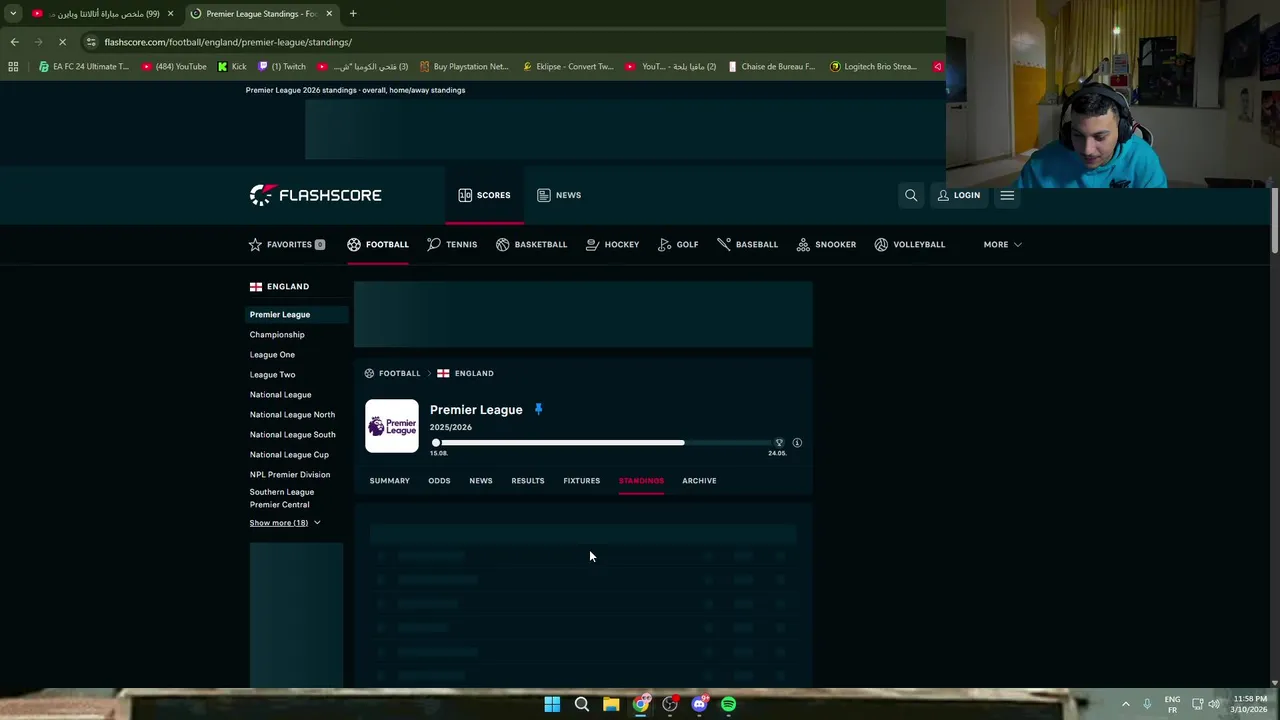This screenshot has width=1280, height=720.
Task: Open League One link
Action: [272, 355]
